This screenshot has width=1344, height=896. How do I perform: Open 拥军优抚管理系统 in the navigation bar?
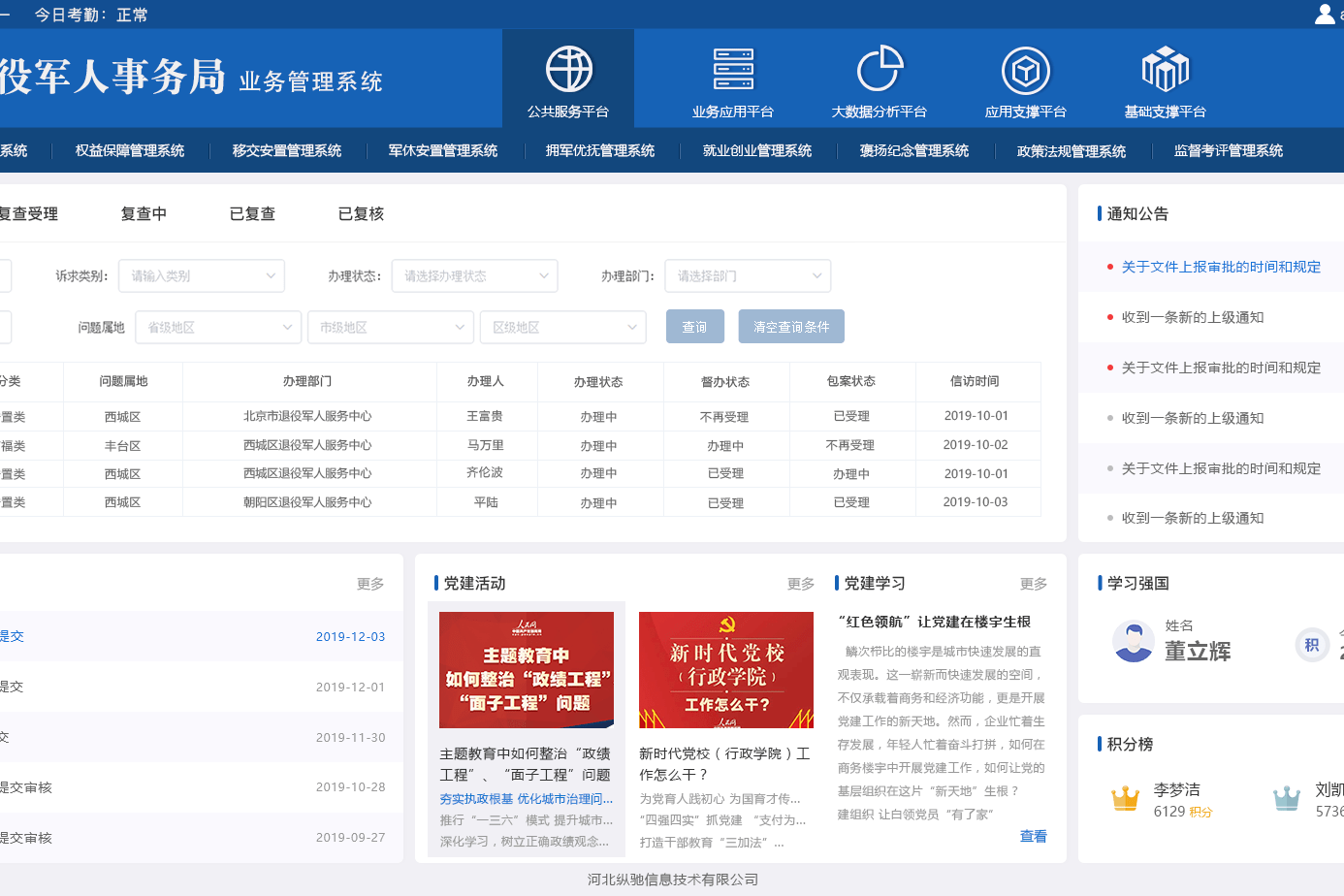pos(600,151)
